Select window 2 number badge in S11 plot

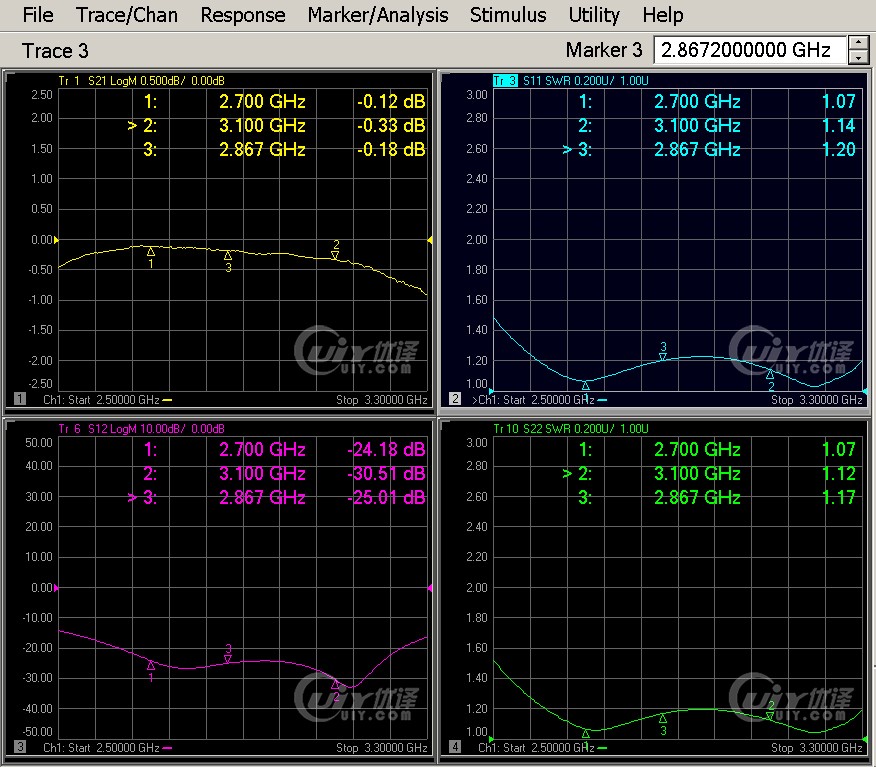tap(455, 399)
